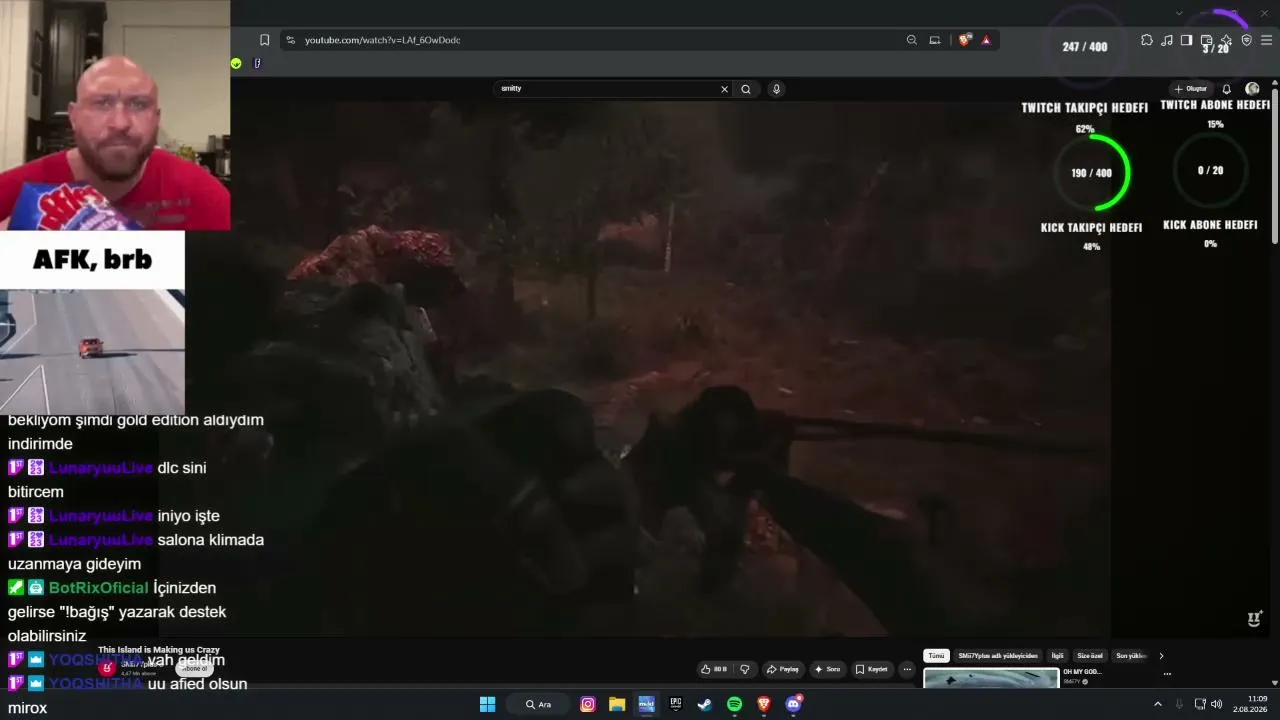Open site settings icon before the URL
Screen dimensions: 1280x720
[290, 40]
